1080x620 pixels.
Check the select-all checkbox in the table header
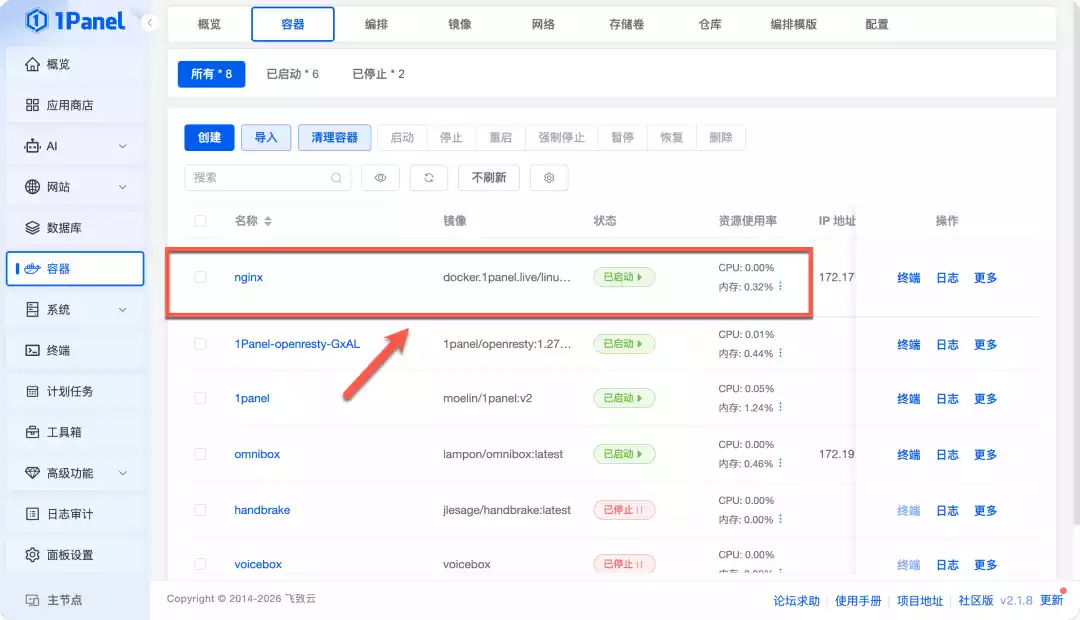click(200, 220)
